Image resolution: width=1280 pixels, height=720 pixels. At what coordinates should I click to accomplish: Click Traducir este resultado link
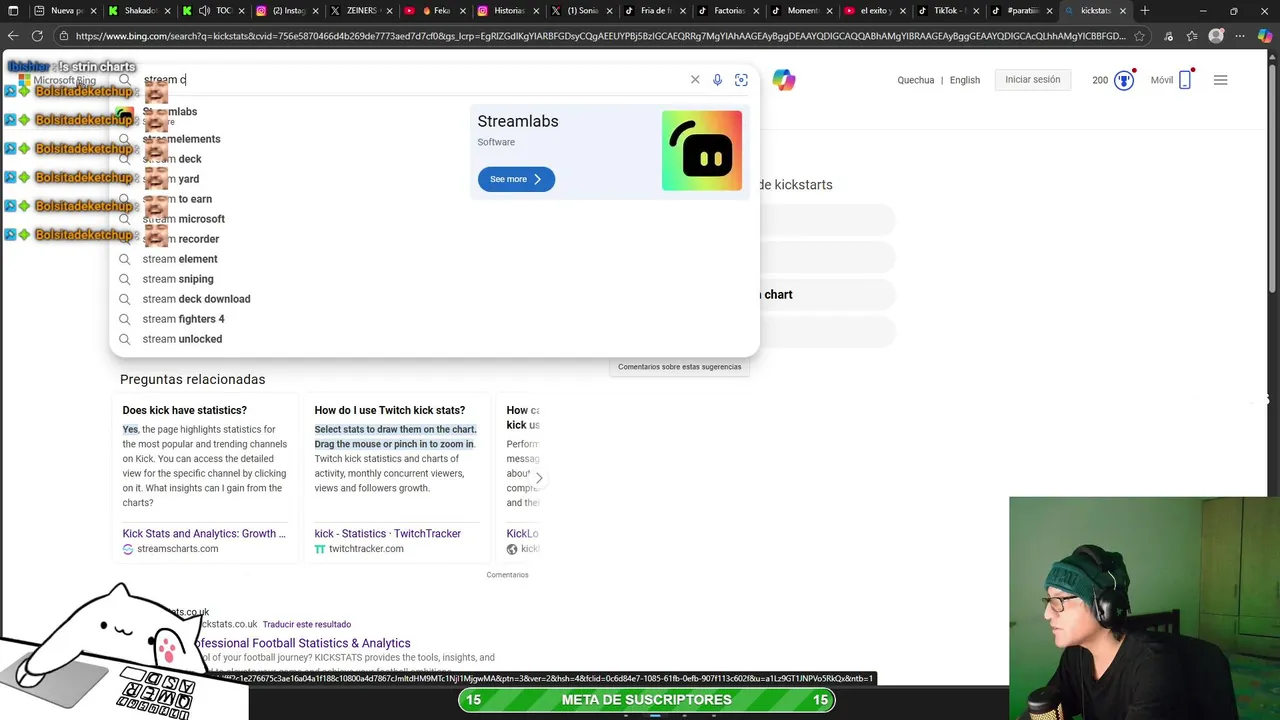307,624
